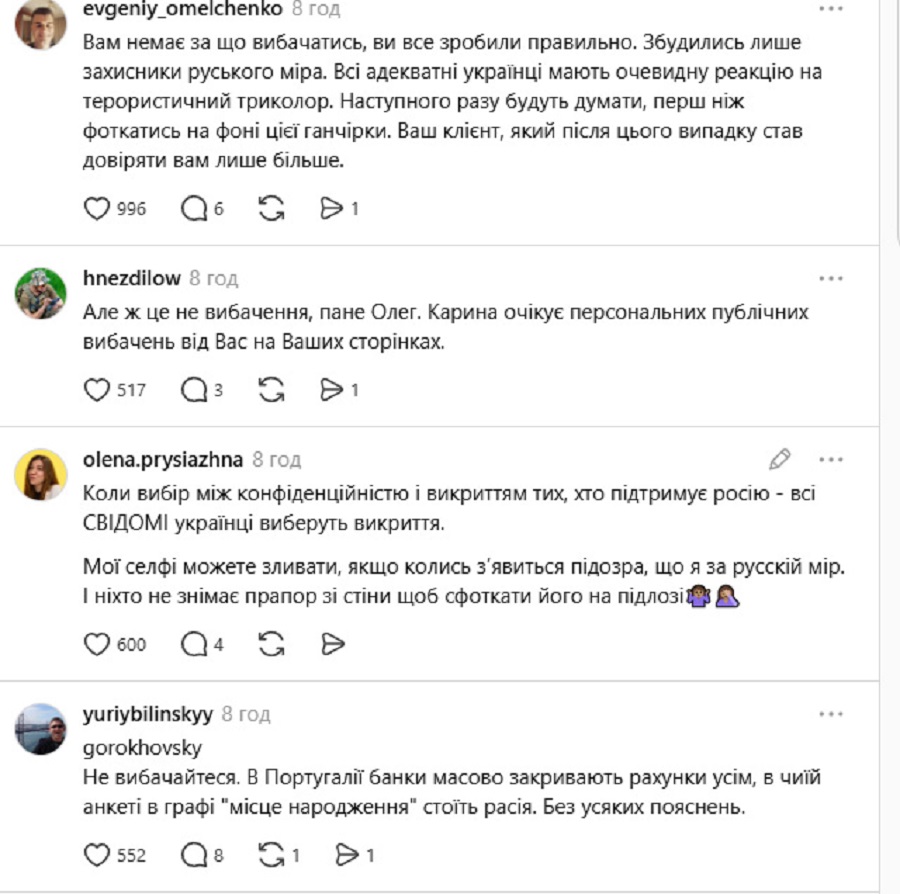The height and width of the screenshot is (894, 900).
Task: Toggle like on olena.prysiazhna's comment
Action: (x=97, y=644)
